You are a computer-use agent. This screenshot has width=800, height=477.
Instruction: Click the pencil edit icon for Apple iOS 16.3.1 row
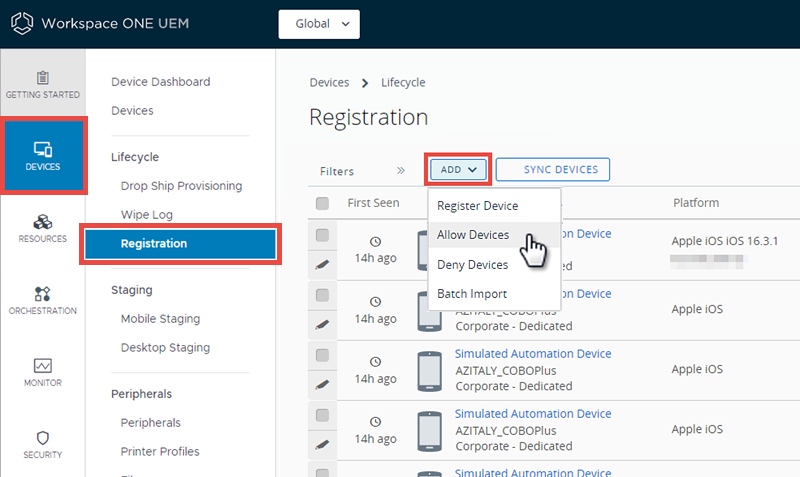coord(322,265)
